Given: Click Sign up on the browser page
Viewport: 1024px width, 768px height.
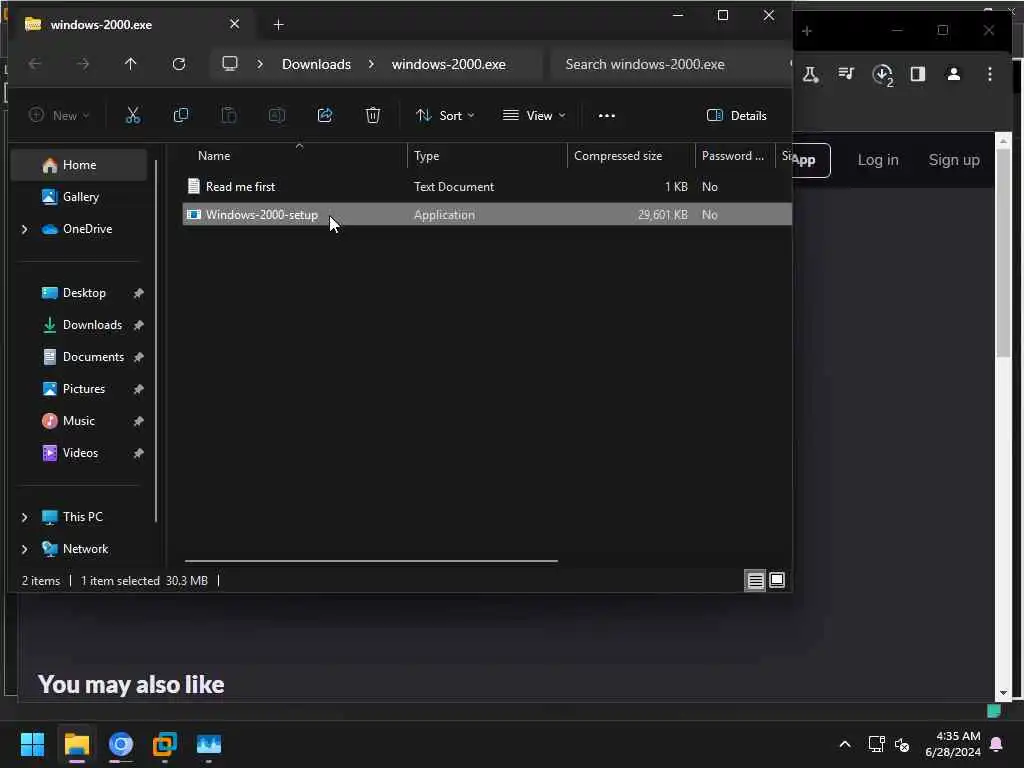Looking at the screenshot, I should pyautogui.click(x=953, y=160).
